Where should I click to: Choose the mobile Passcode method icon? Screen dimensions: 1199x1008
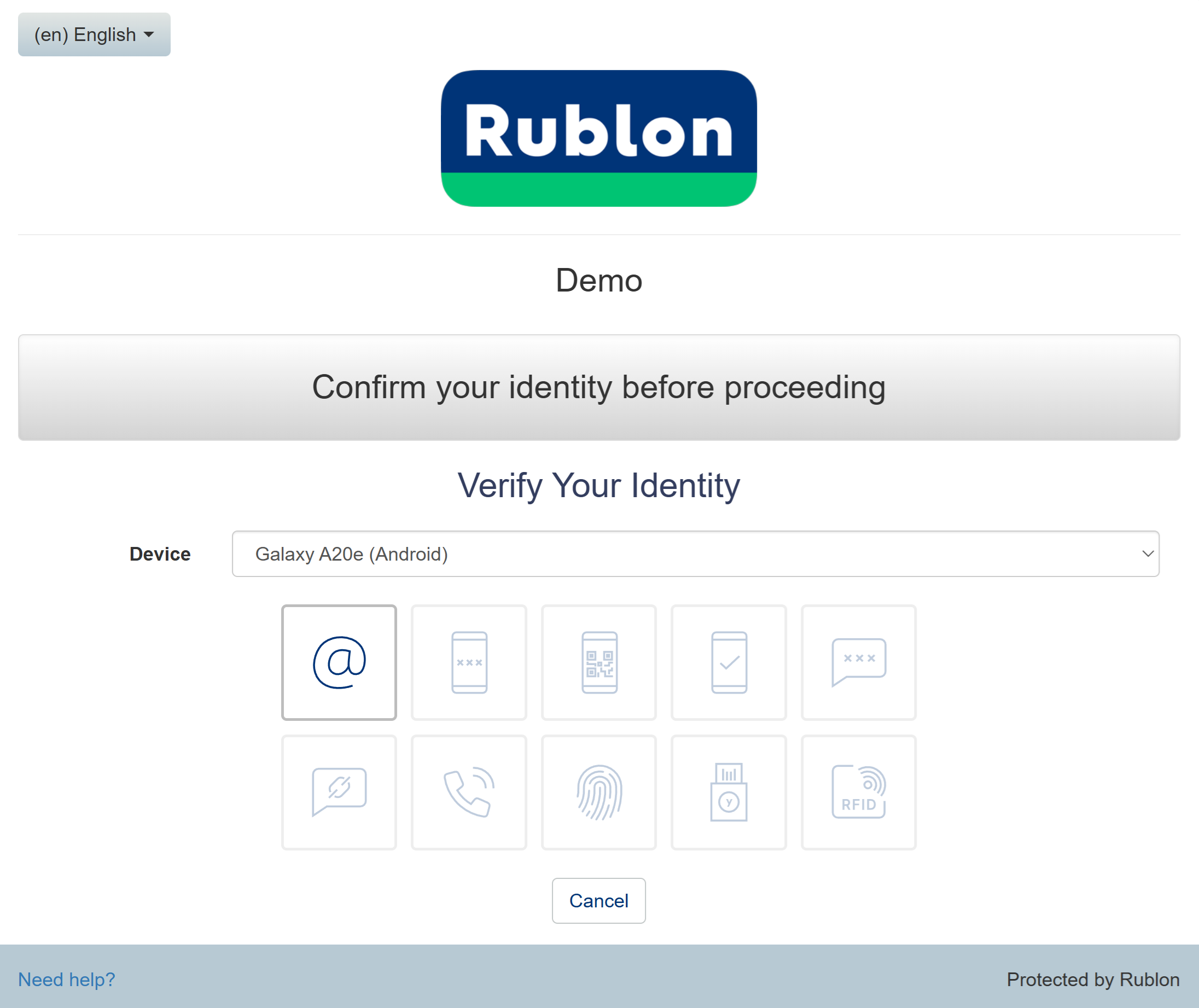[469, 662]
